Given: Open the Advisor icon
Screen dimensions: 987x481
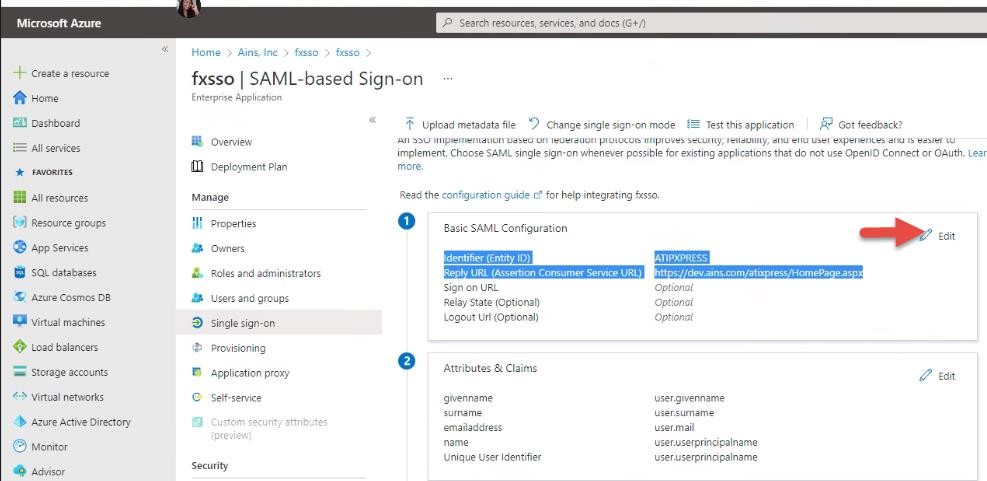Looking at the screenshot, I should (20, 471).
